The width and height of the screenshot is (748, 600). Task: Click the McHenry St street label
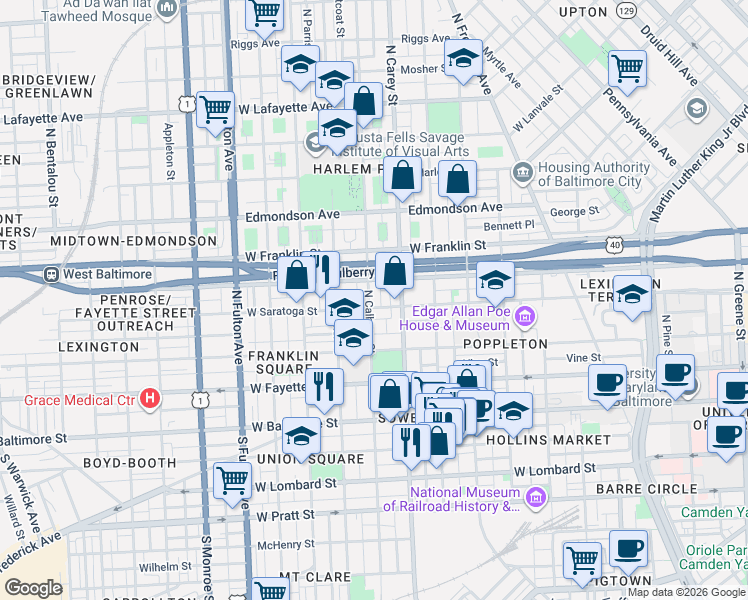pyautogui.click(x=286, y=545)
